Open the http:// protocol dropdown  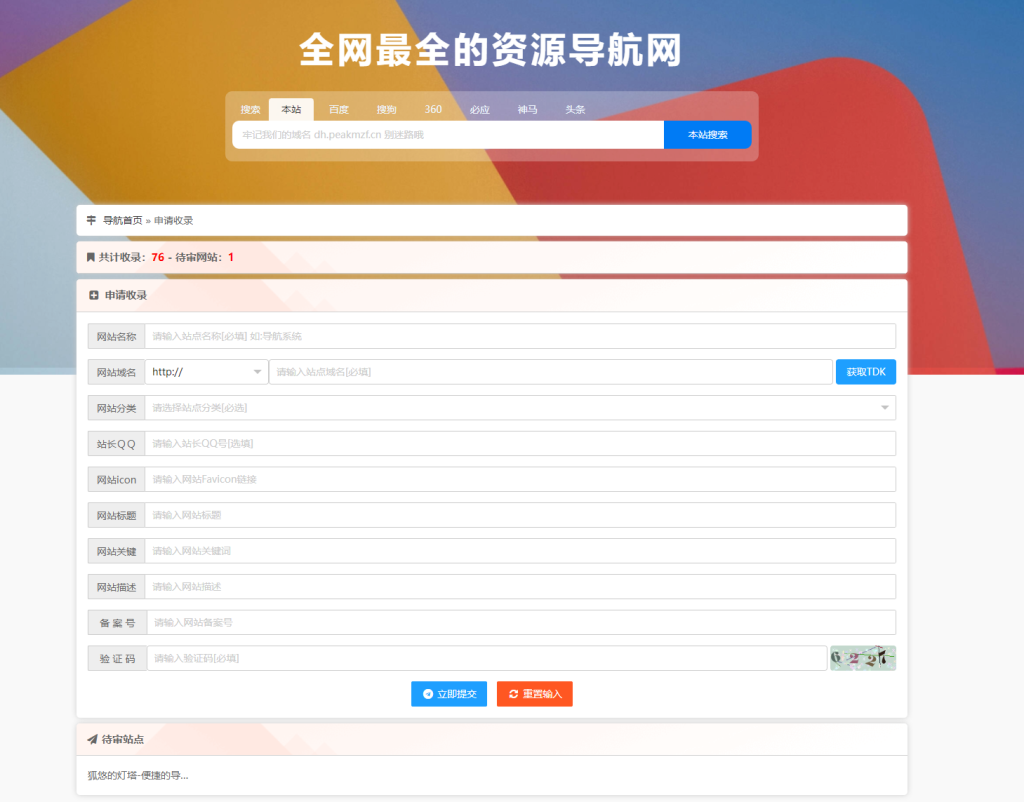[205, 371]
